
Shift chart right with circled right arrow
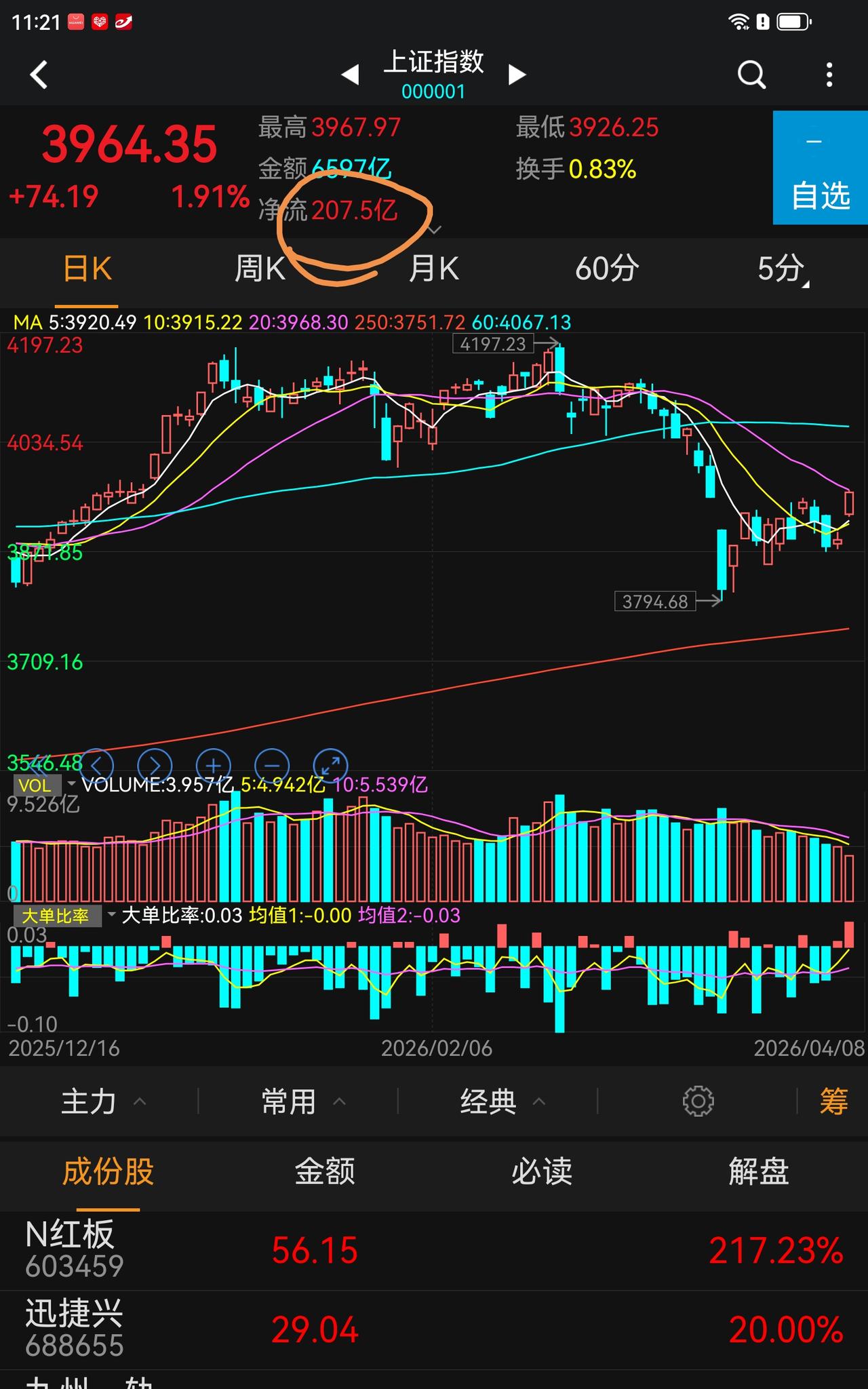(x=155, y=766)
